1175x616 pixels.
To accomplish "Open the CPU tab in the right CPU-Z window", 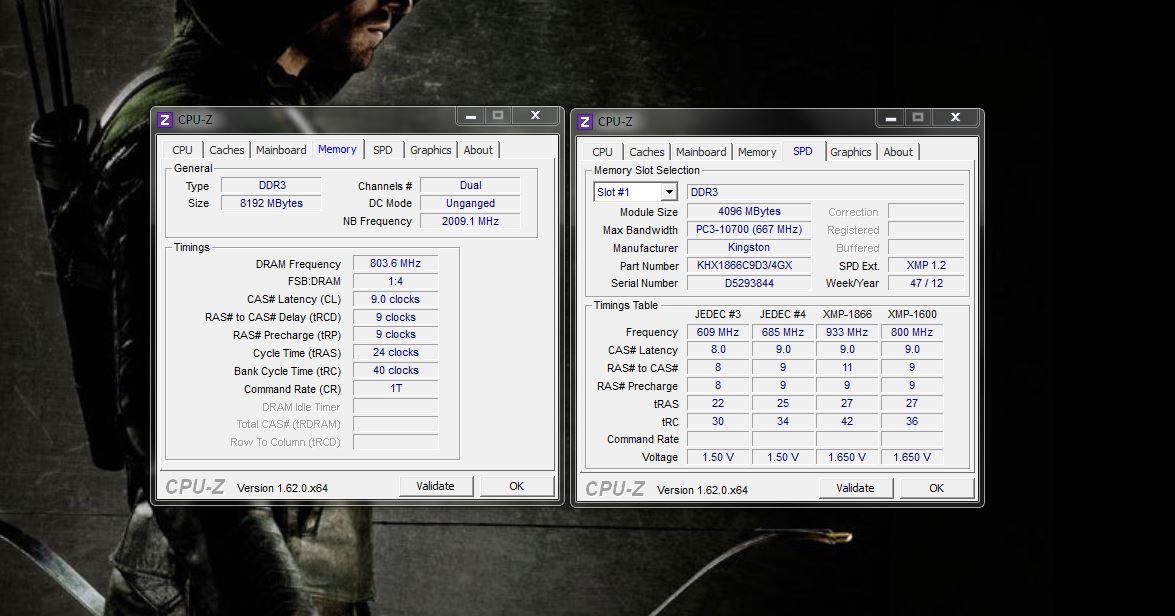I will [602, 151].
